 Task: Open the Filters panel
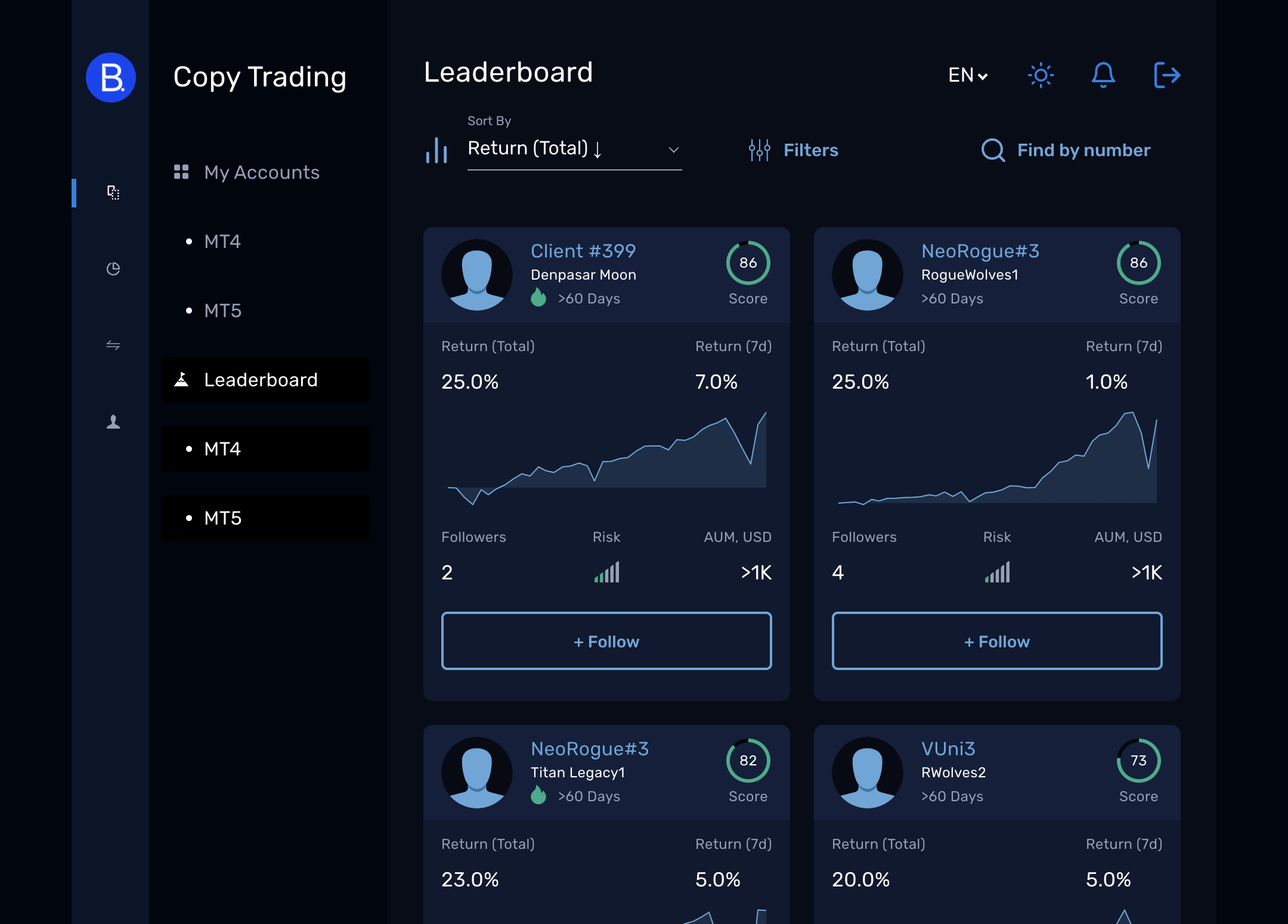click(x=794, y=150)
